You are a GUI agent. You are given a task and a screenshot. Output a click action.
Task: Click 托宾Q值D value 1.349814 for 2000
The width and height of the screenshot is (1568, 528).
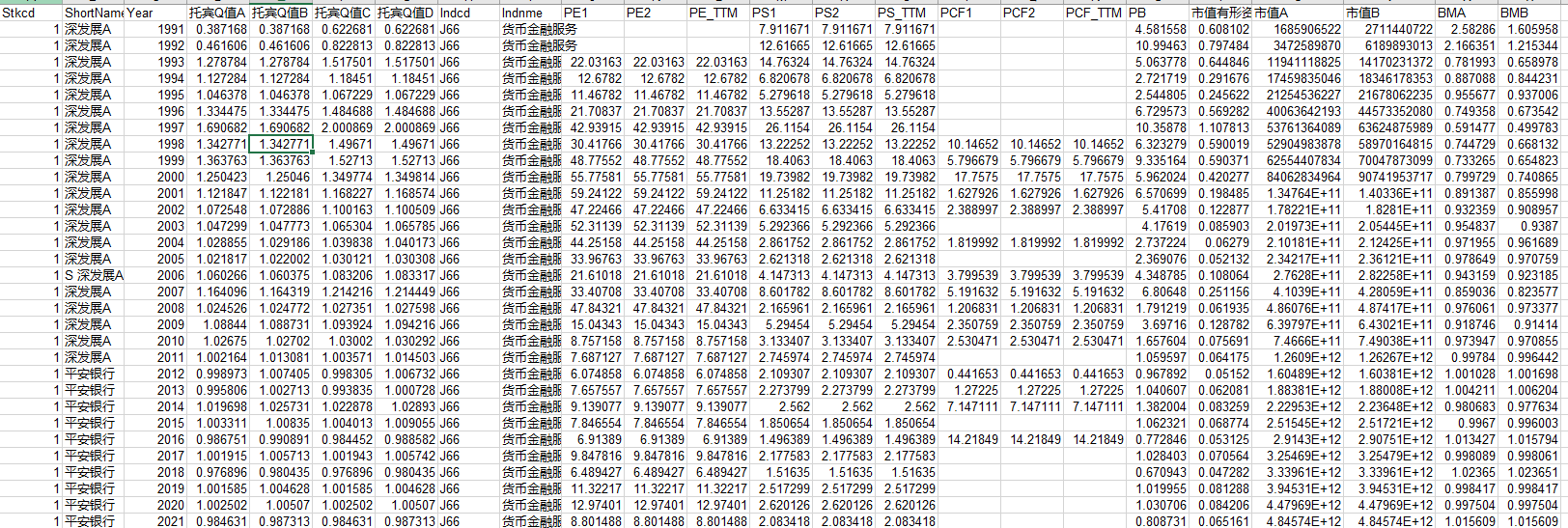[x=406, y=177]
